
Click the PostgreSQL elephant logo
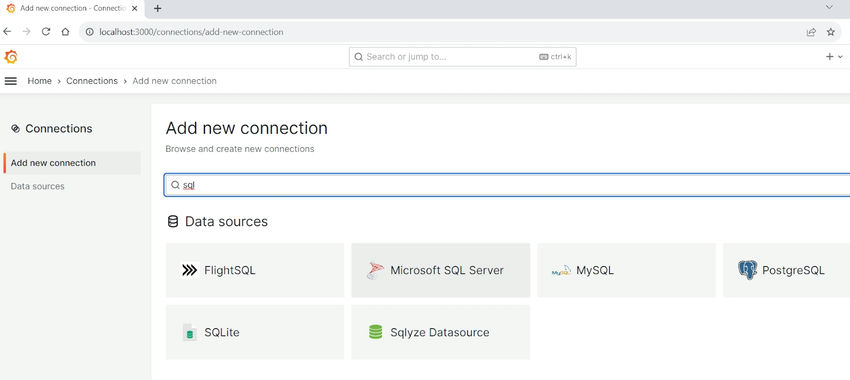point(747,270)
